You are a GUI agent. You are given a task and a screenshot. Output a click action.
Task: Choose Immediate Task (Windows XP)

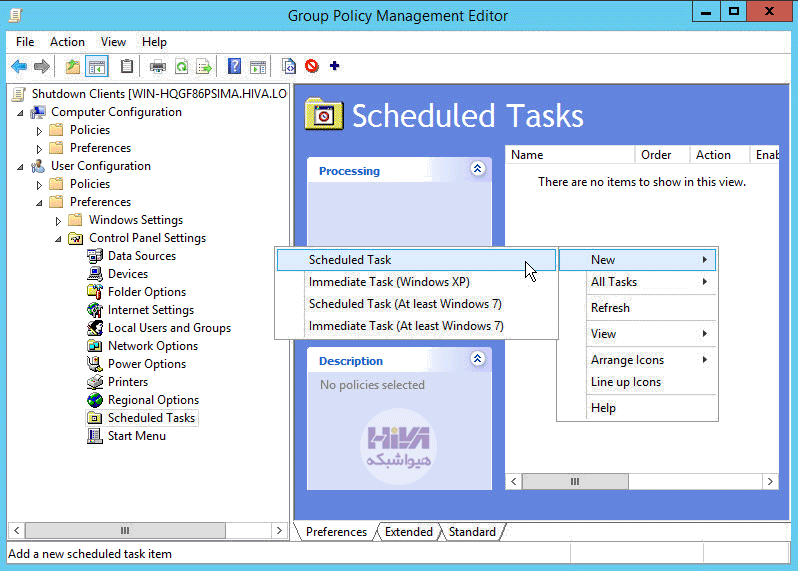point(416,281)
